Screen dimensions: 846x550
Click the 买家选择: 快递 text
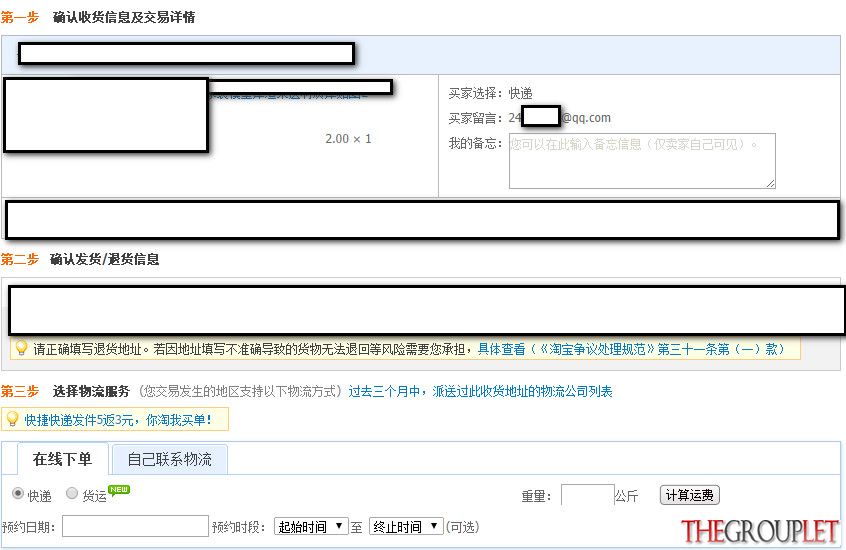[x=490, y=93]
